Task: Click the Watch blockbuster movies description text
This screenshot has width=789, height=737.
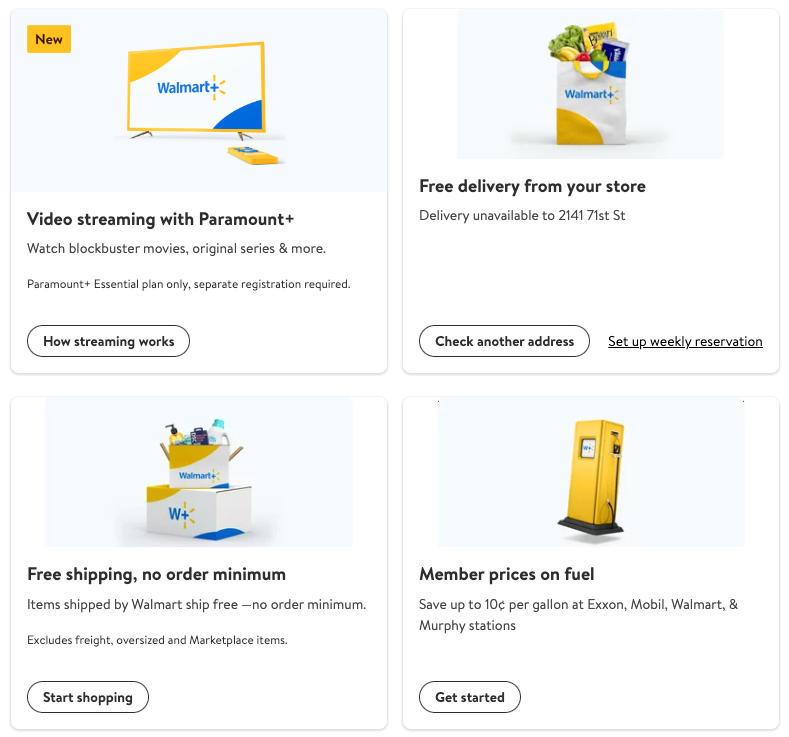Action: [x=176, y=248]
